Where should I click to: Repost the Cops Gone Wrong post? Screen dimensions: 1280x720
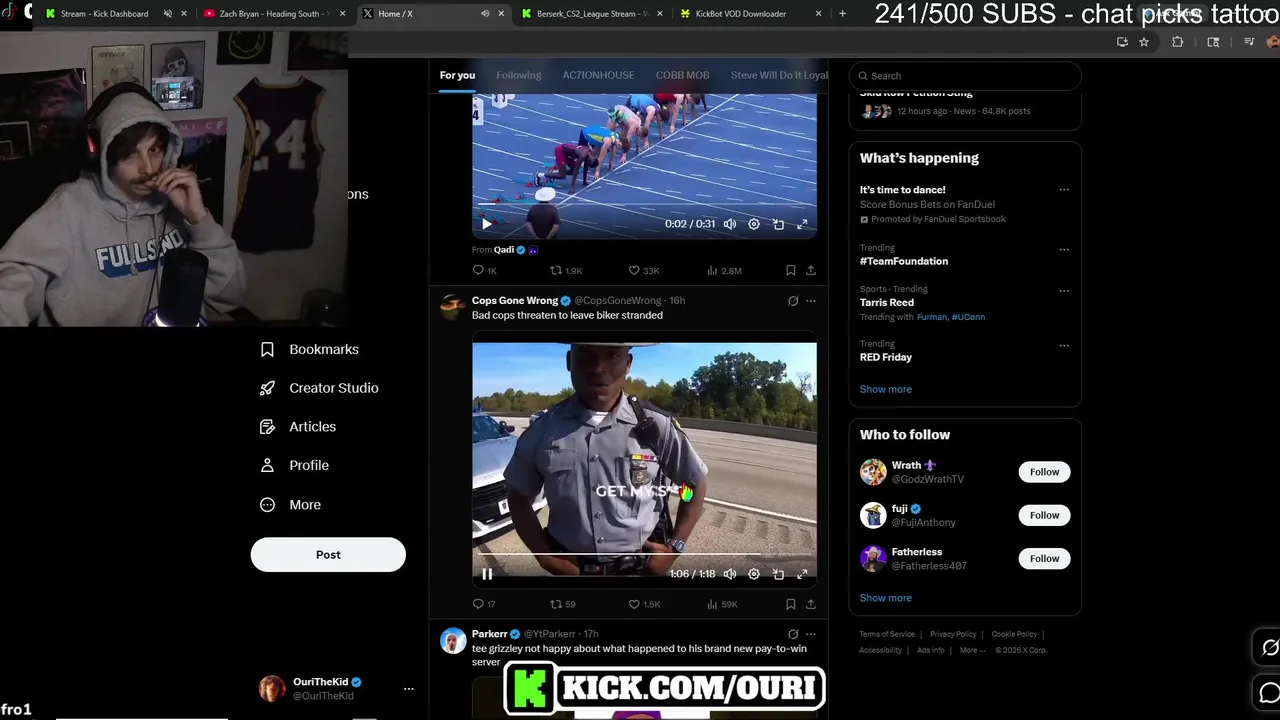[563, 604]
